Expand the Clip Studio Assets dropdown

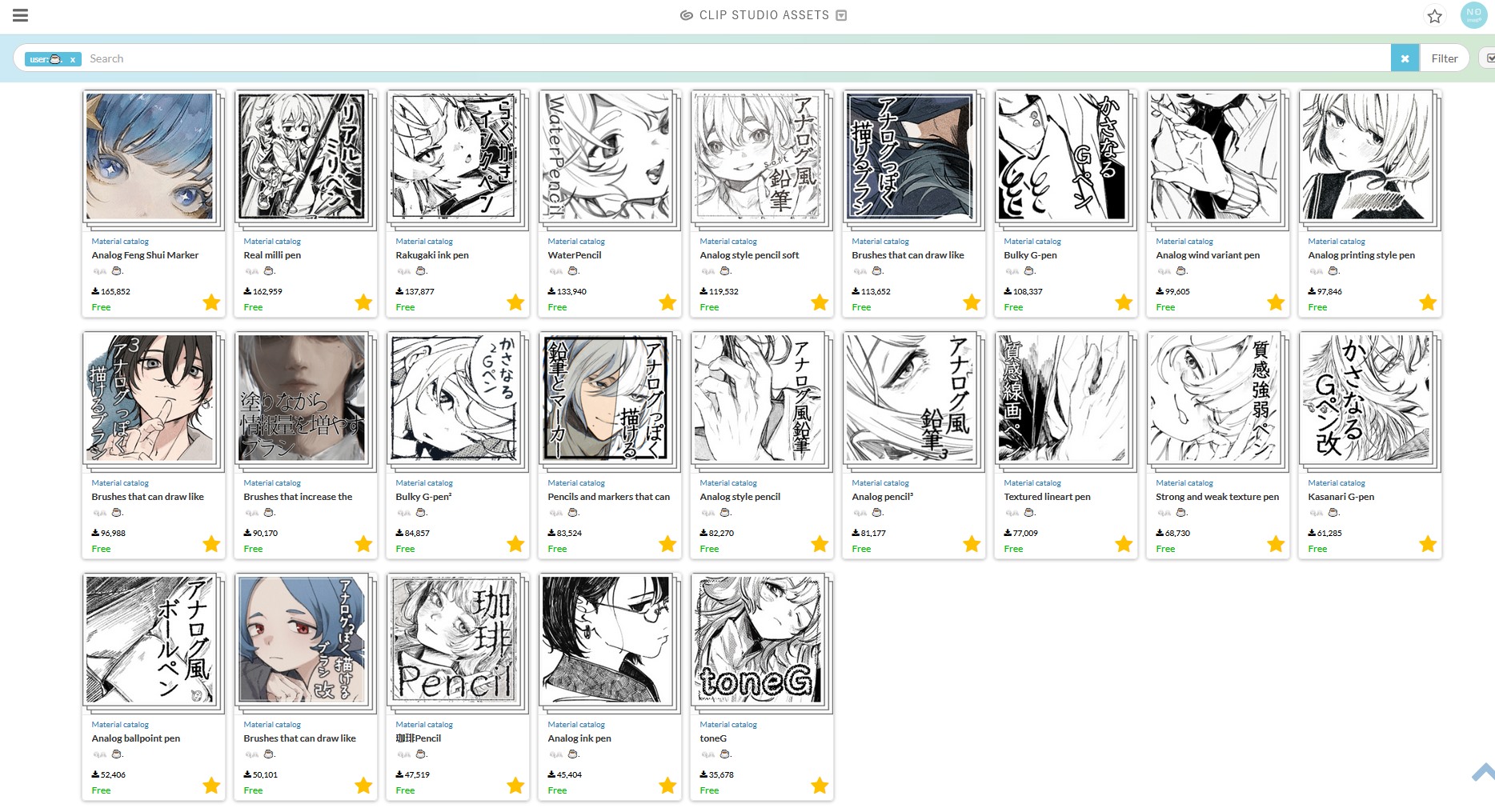[841, 15]
